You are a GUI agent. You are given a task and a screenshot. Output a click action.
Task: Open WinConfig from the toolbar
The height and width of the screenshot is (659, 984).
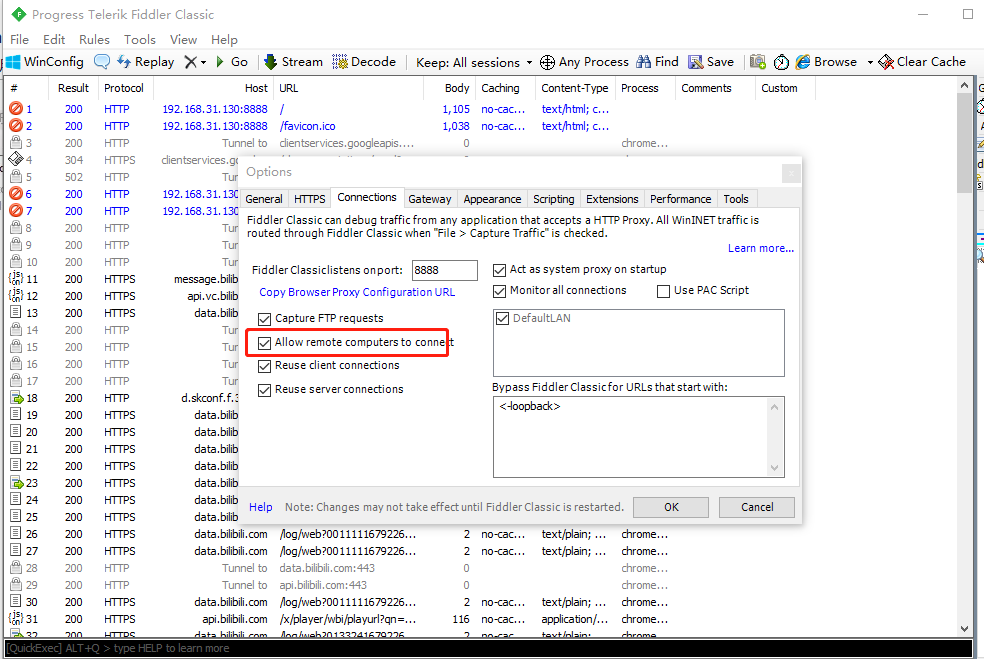(x=45, y=62)
